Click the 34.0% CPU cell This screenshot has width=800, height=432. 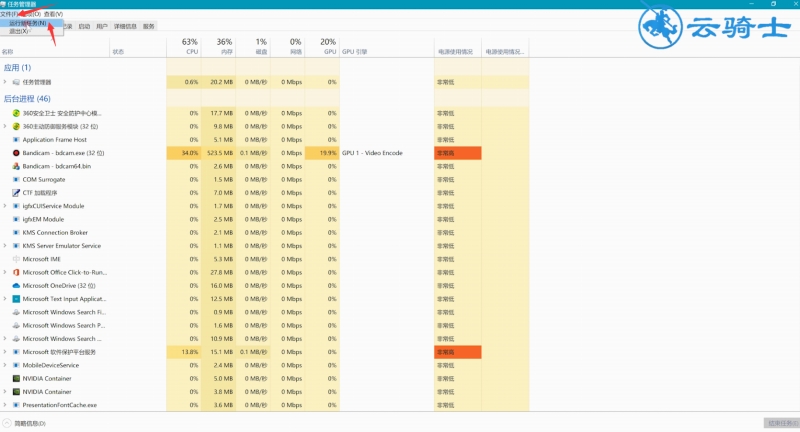click(184, 153)
